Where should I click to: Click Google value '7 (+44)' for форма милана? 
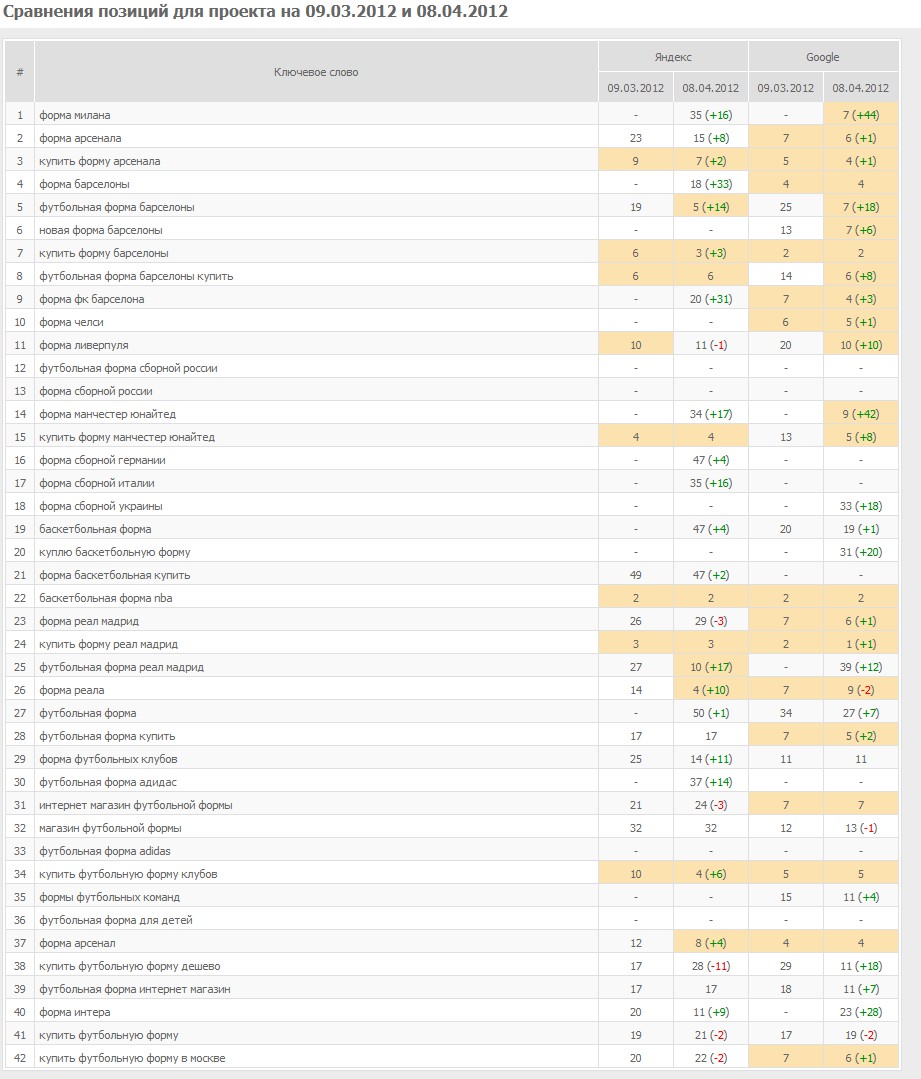tap(860, 116)
